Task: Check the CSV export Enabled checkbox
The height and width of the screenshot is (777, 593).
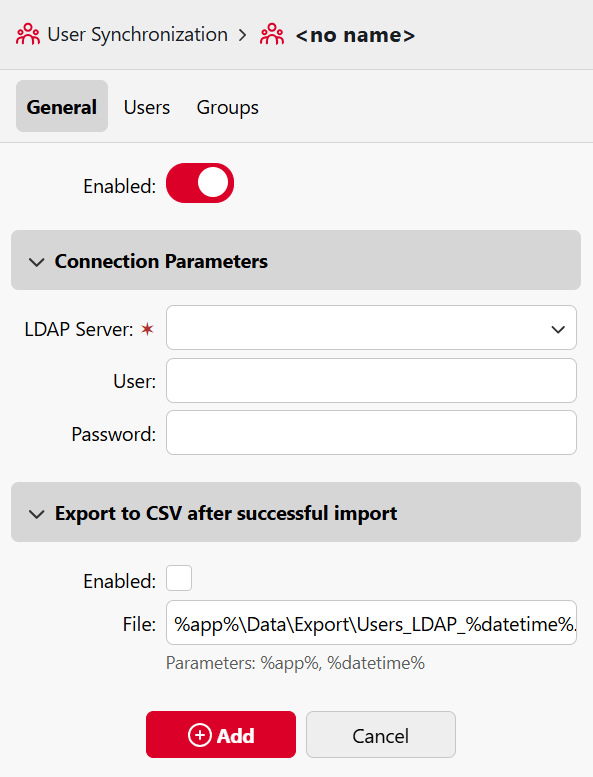Action: (179, 578)
